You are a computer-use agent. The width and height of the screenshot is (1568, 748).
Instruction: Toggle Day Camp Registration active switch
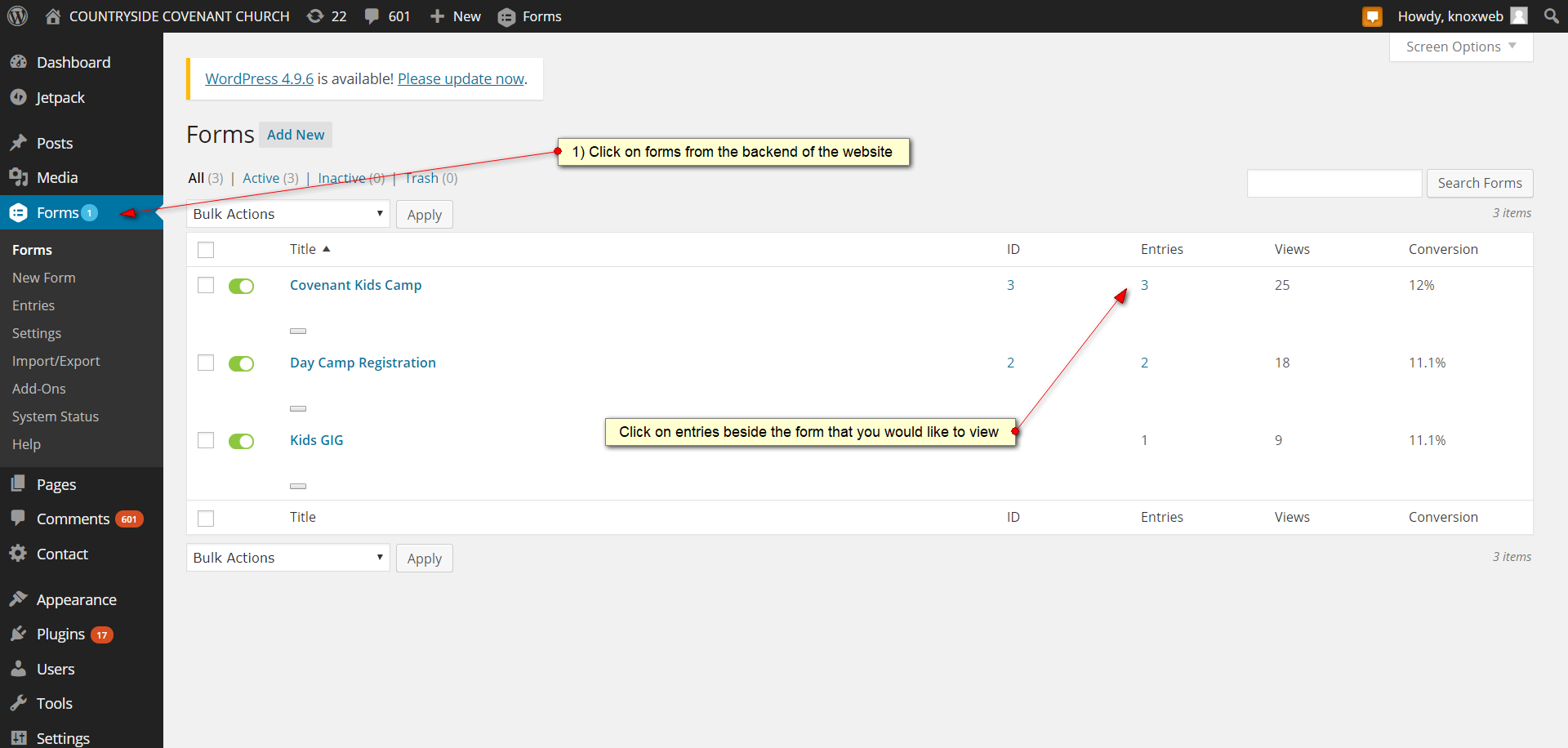pyautogui.click(x=241, y=363)
